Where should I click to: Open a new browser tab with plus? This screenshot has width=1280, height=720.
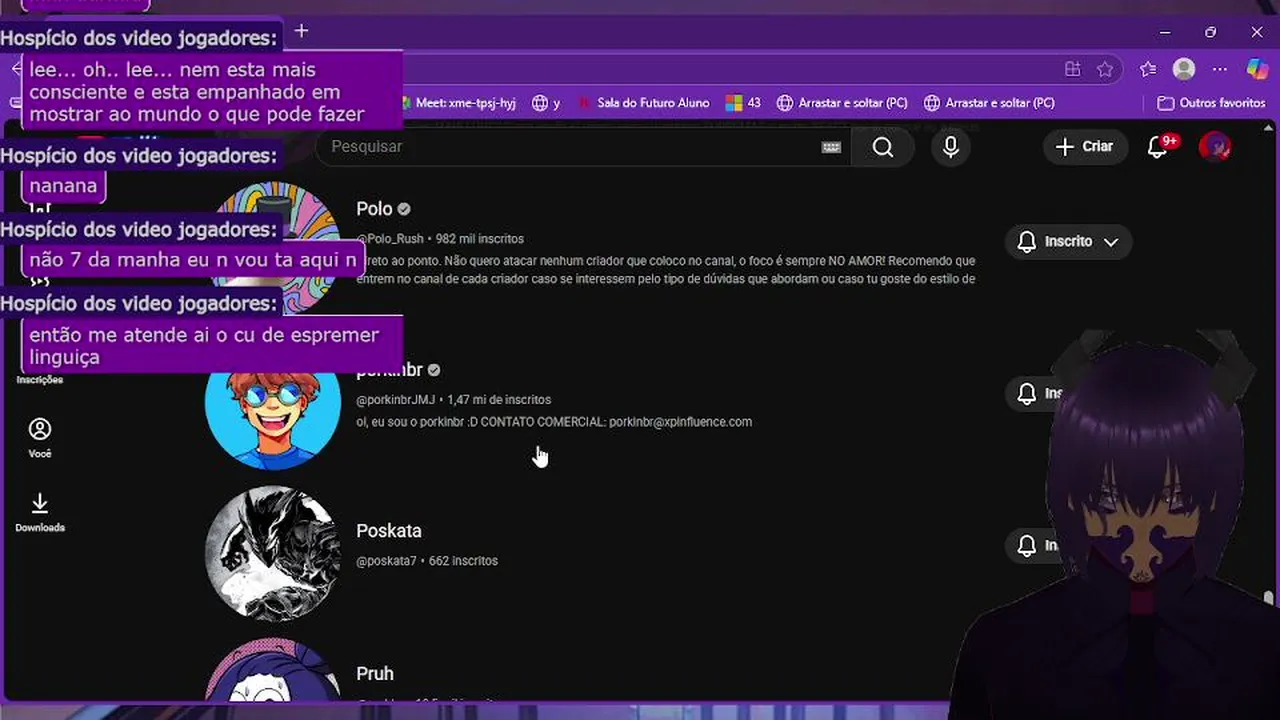click(301, 31)
